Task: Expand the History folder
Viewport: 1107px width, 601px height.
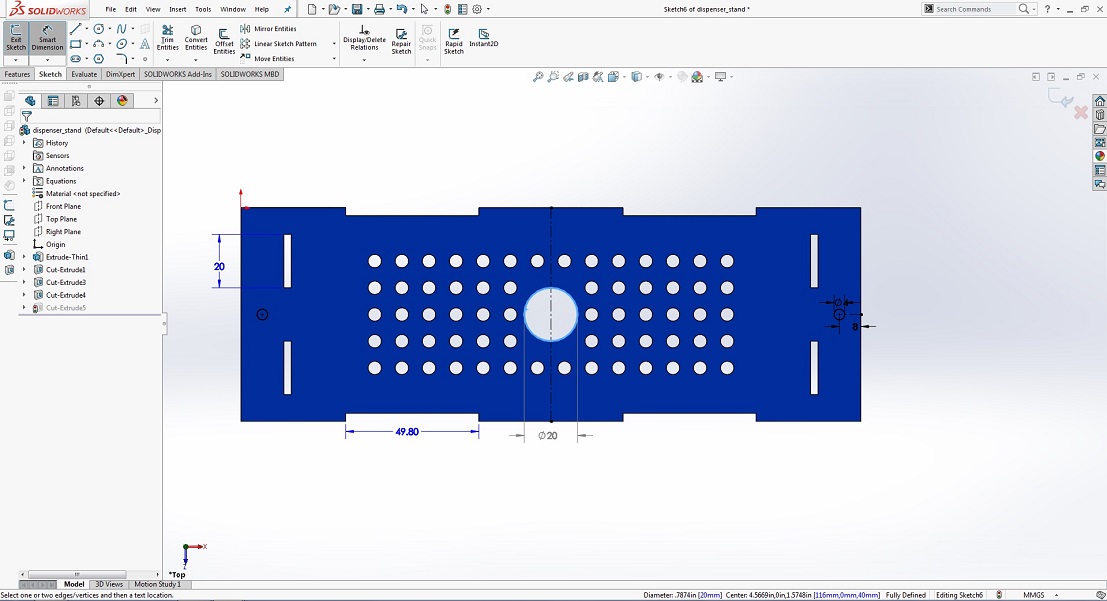Action: [24, 143]
